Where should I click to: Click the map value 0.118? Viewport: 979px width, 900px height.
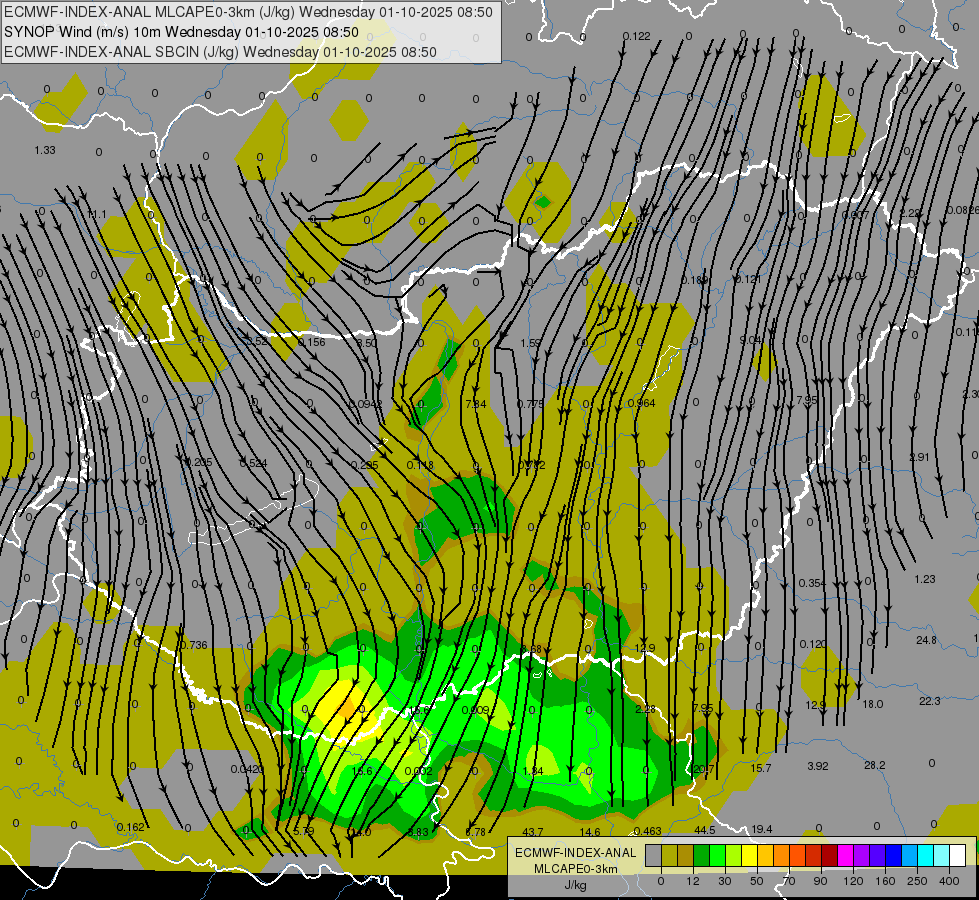click(x=420, y=465)
